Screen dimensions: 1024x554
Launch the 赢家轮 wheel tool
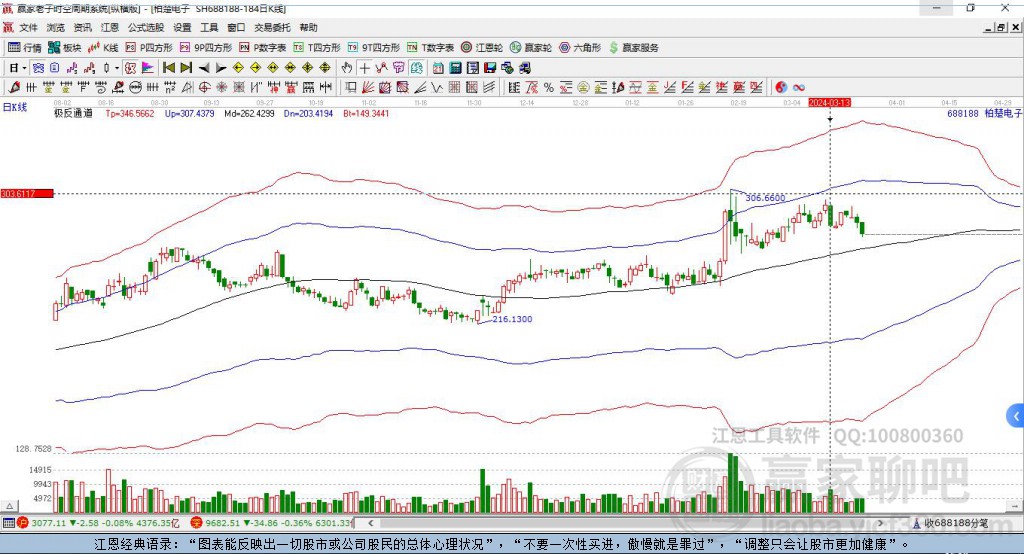pyautogui.click(x=530, y=48)
